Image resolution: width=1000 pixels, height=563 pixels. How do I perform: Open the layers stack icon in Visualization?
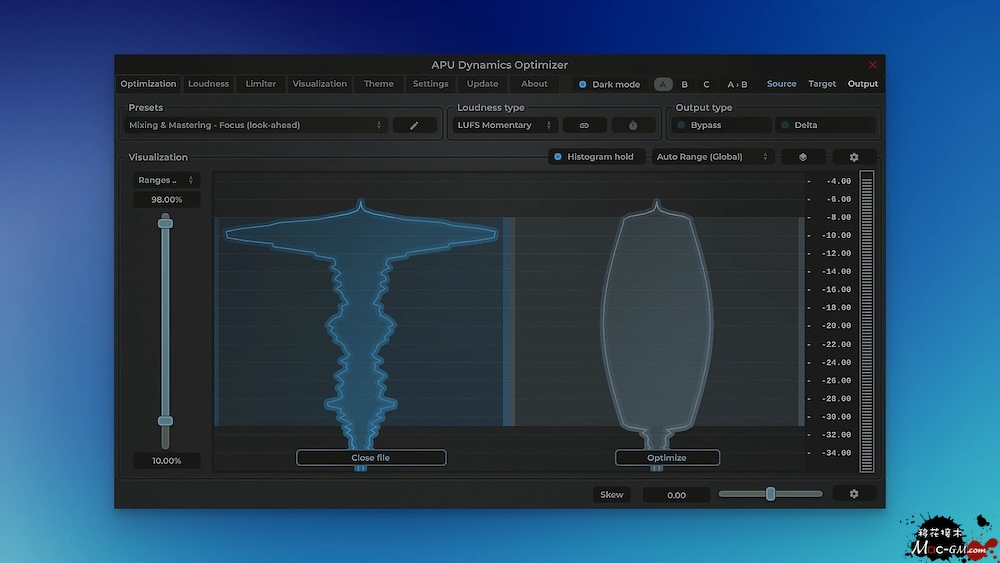pyautogui.click(x=803, y=157)
